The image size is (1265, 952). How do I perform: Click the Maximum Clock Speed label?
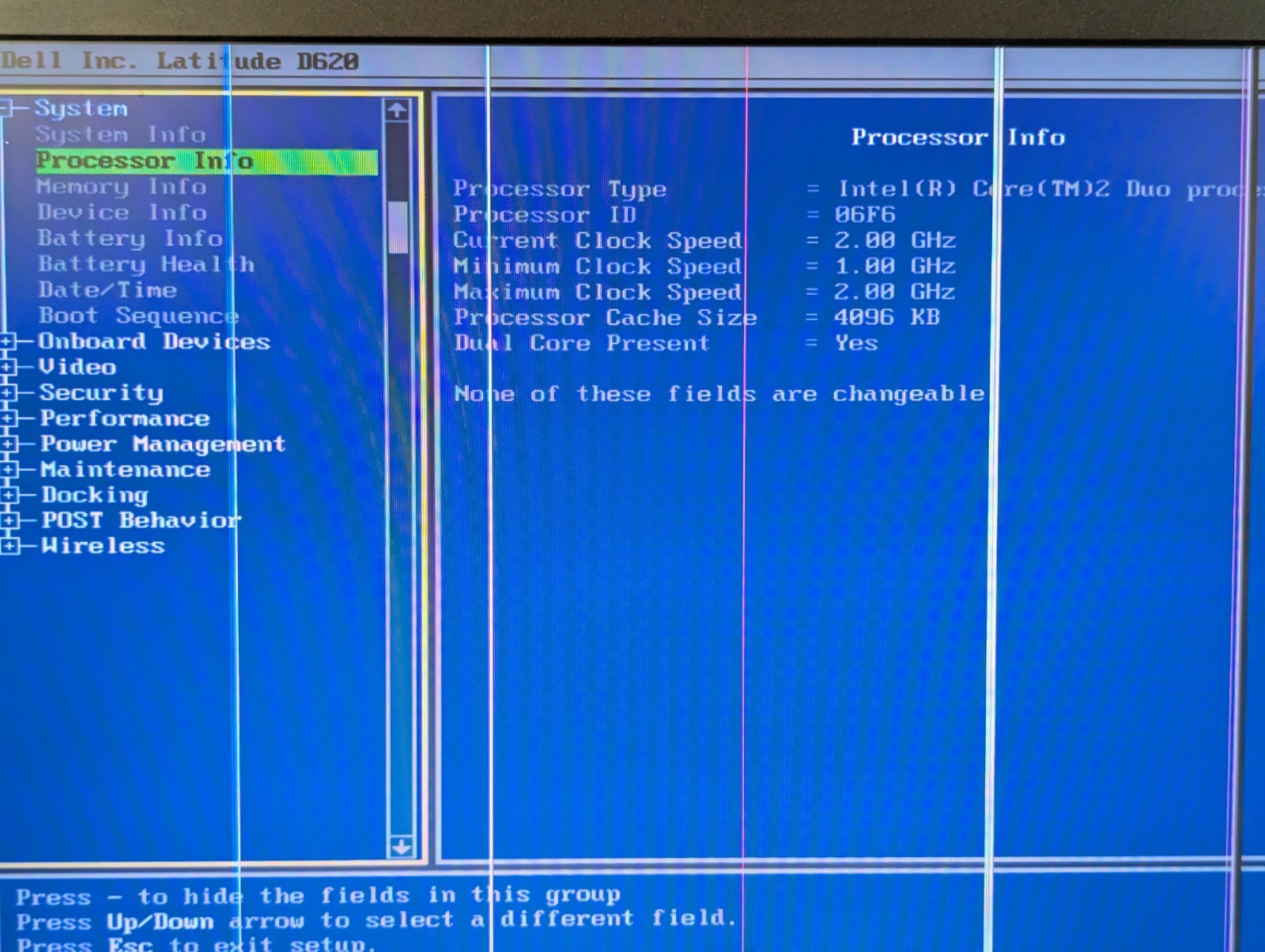(x=598, y=293)
